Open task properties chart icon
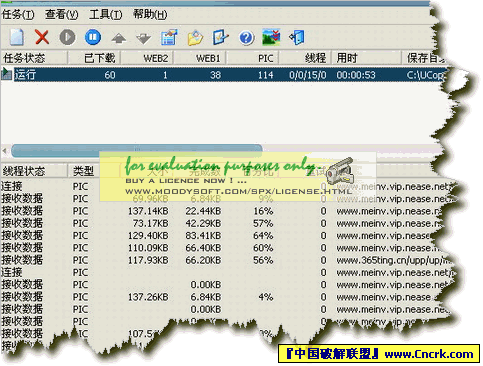The height and width of the screenshot is (366, 483). point(169,37)
